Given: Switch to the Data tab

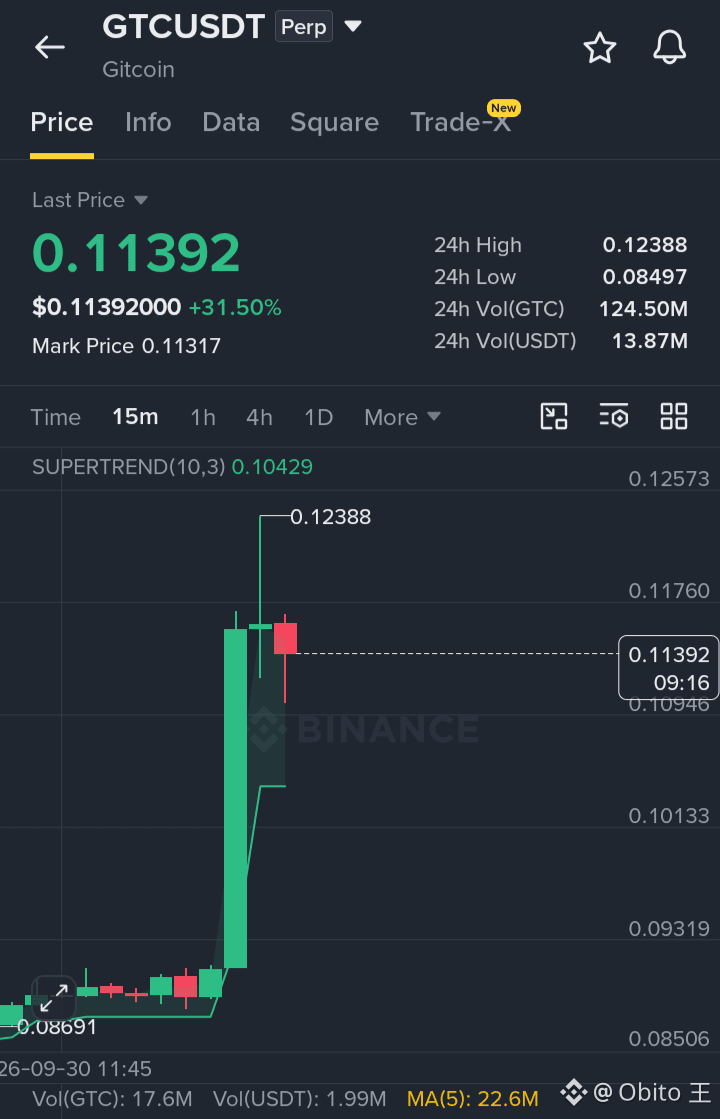Looking at the screenshot, I should pos(231,122).
